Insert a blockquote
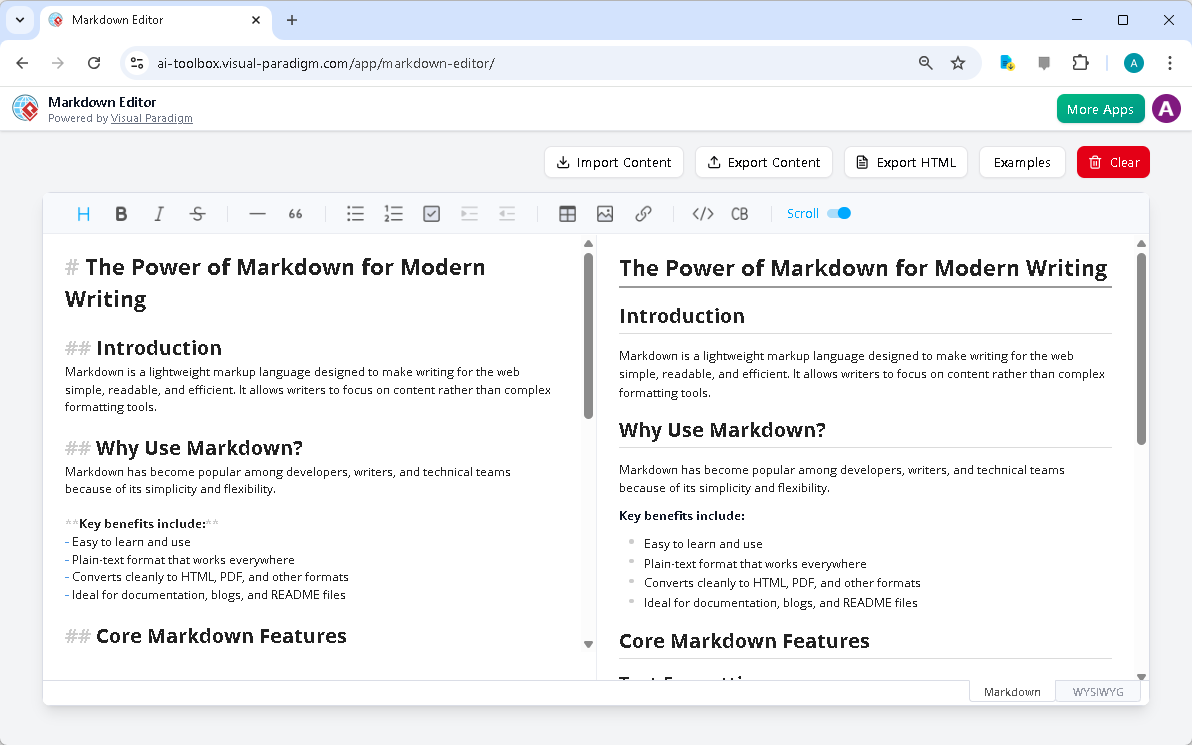 tap(295, 213)
